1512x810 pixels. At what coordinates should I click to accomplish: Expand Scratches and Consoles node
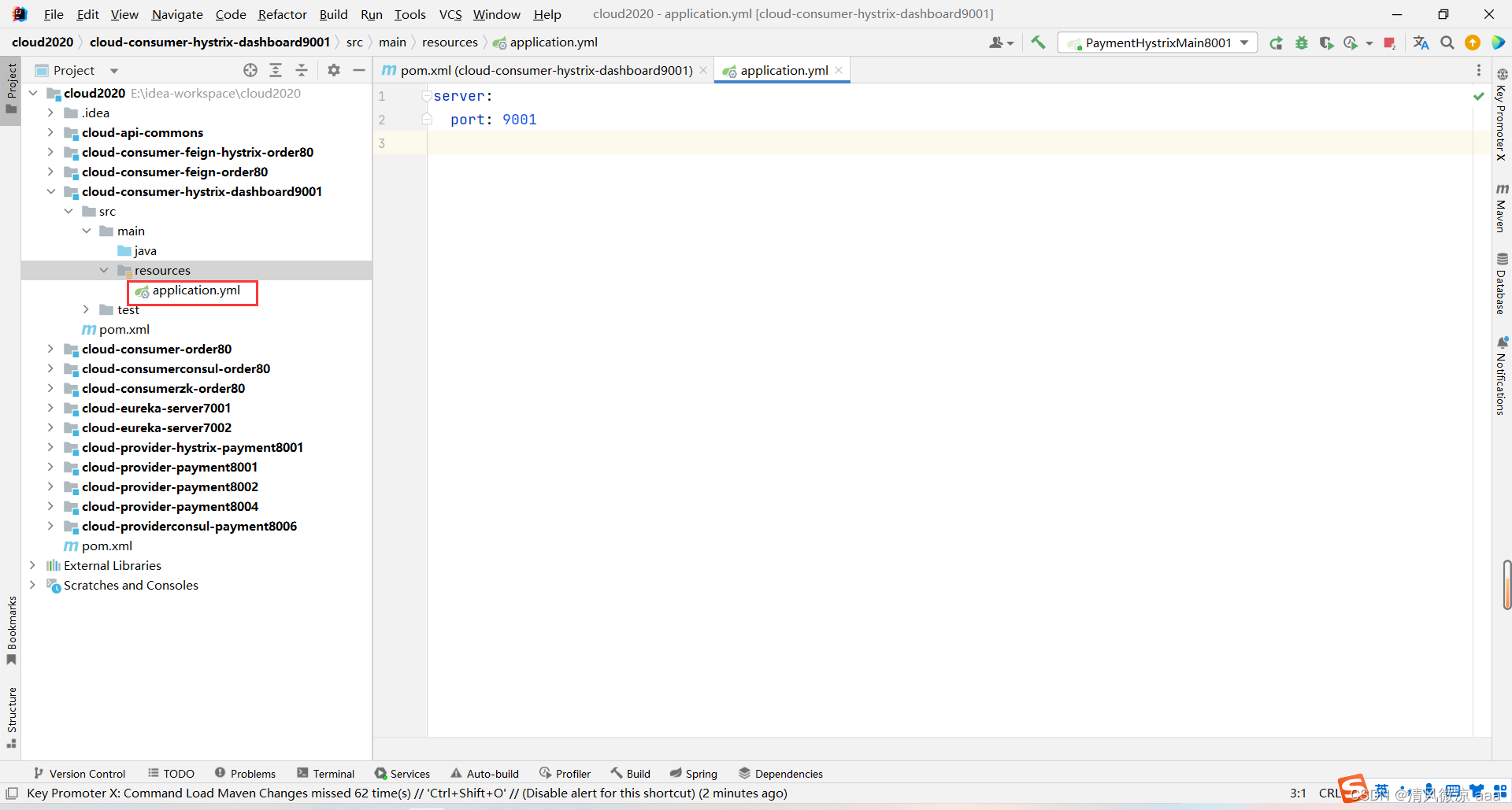tap(32, 585)
